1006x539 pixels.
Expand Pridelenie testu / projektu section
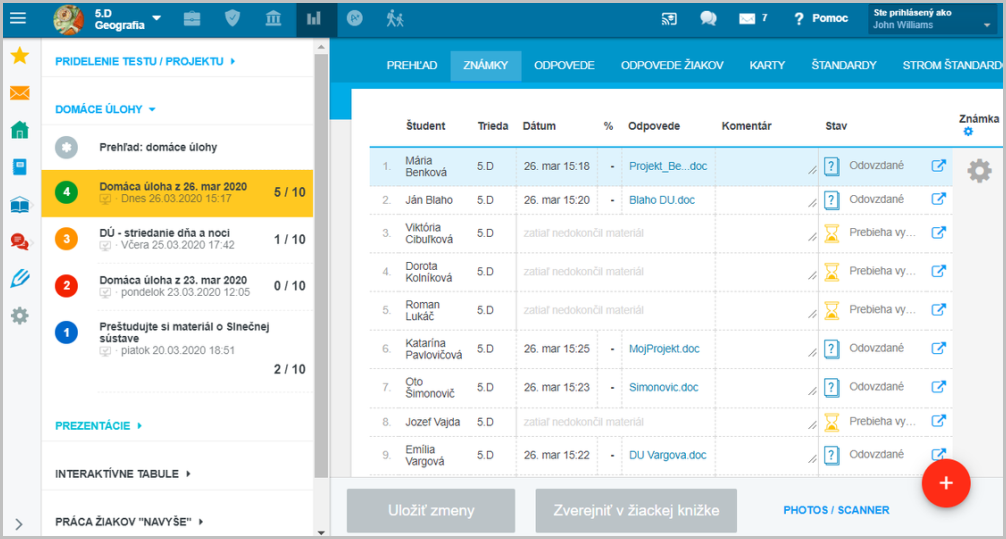[145, 62]
